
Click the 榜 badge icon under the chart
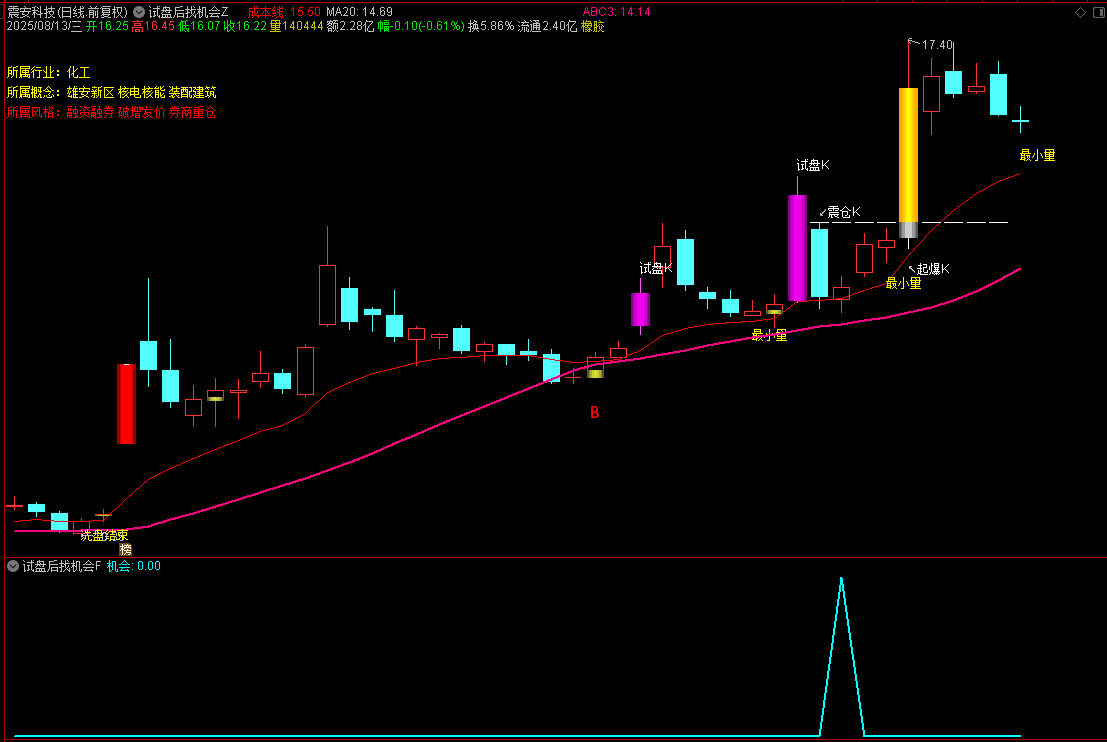click(126, 549)
